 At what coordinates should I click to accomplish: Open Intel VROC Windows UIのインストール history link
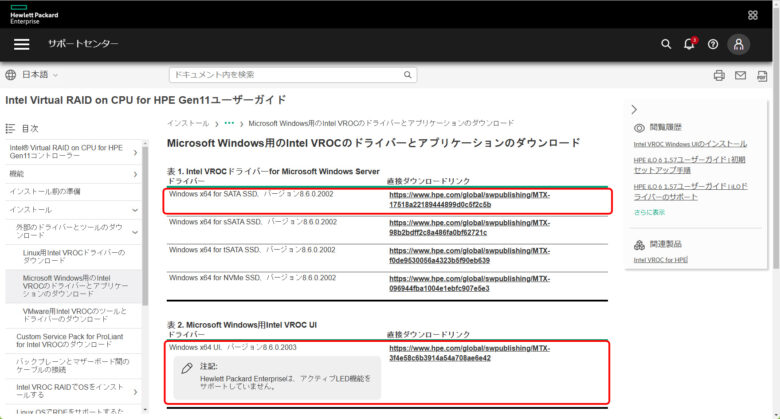point(690,144)
